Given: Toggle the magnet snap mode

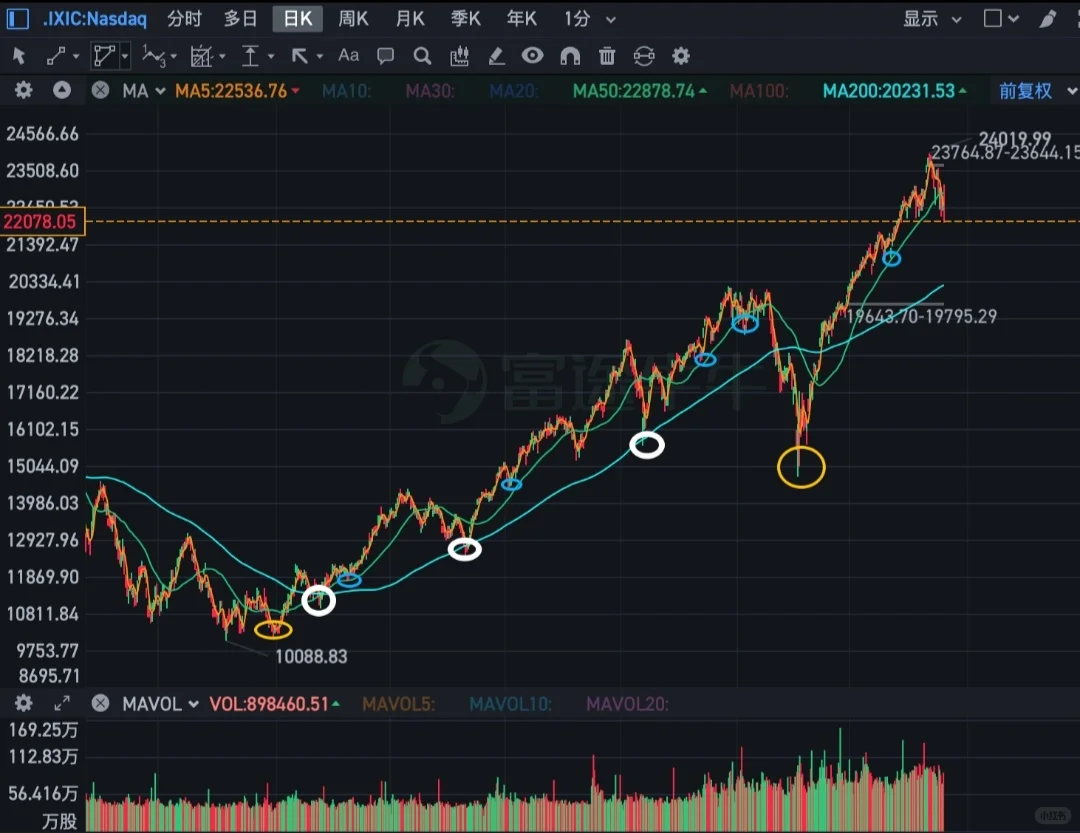Looking at the screenshot, I should 570,56.
